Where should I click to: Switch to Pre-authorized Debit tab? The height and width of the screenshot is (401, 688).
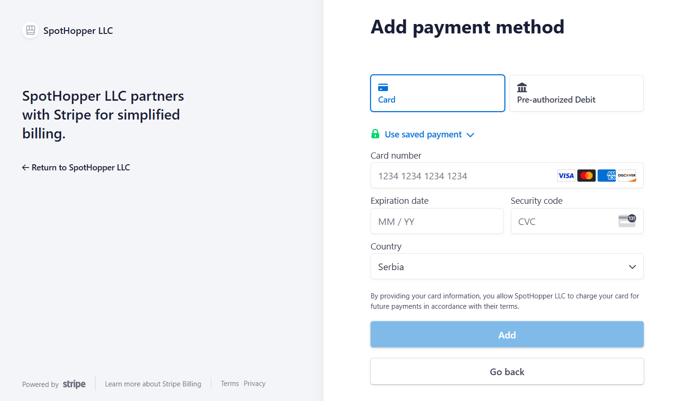coord(577,93)
